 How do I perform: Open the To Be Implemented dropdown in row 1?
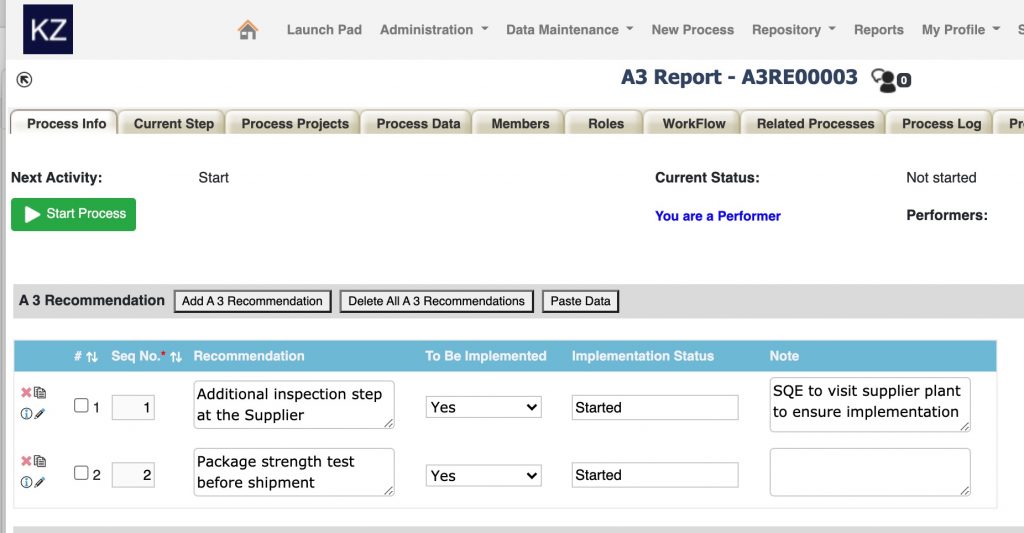coord(483,407)
